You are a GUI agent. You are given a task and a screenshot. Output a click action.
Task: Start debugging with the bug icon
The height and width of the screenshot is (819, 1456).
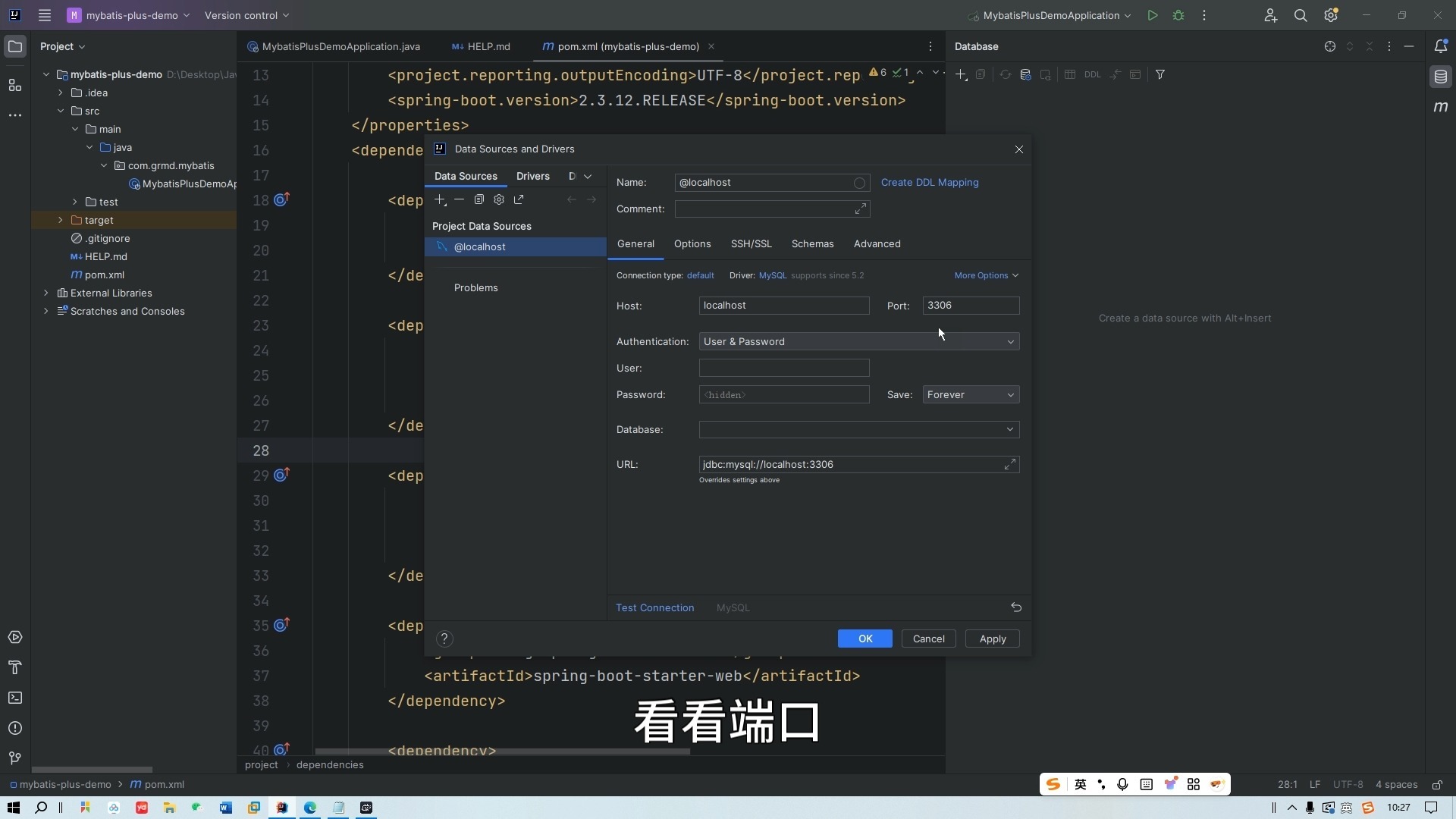pyautogui.click(x=1178, y=15)
